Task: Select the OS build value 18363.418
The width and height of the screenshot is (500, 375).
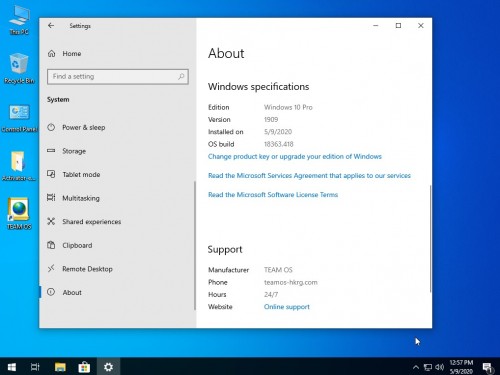Action: [x=279, y=144]
